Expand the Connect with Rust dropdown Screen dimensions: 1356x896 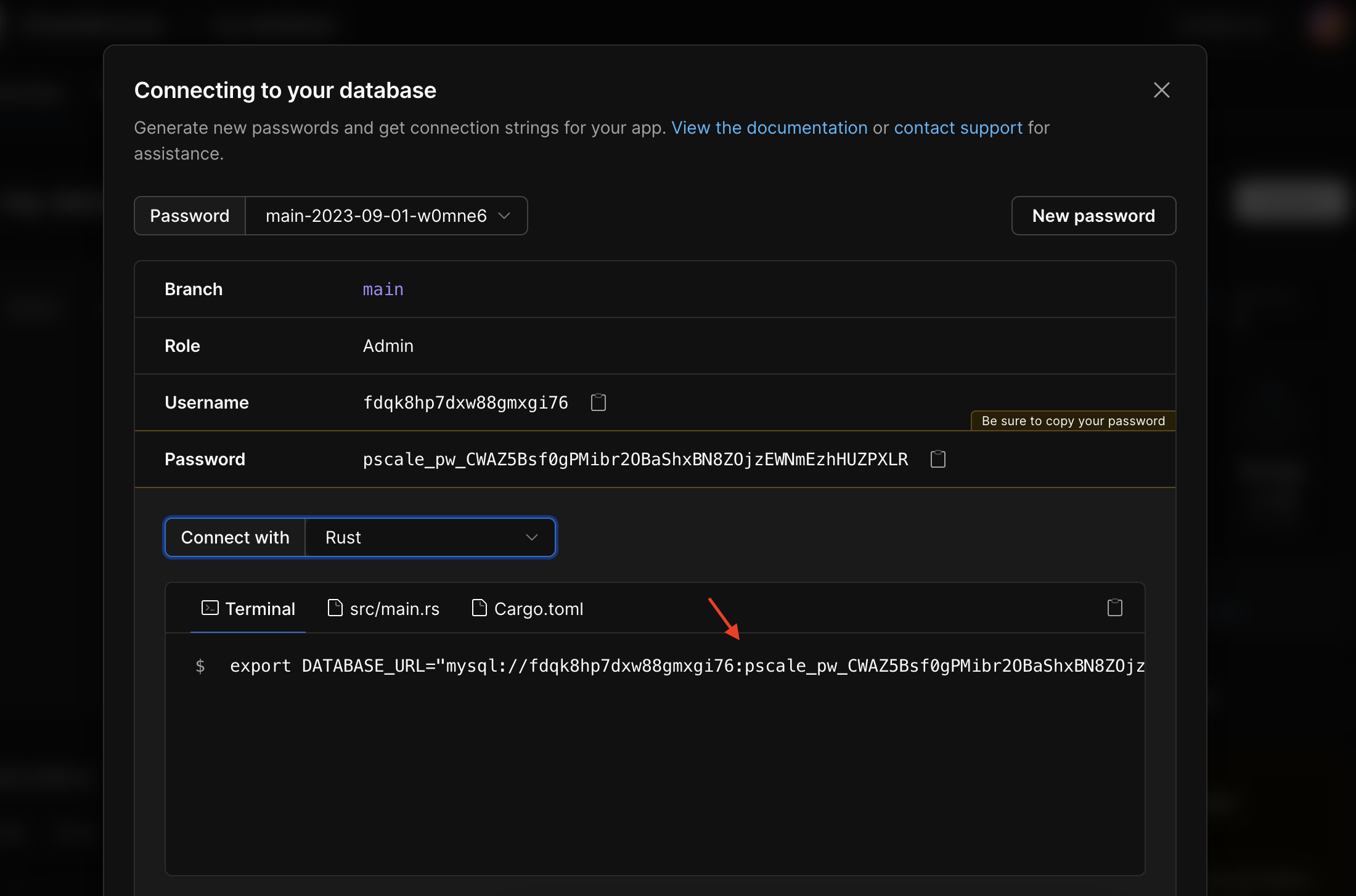pos(430,537)
